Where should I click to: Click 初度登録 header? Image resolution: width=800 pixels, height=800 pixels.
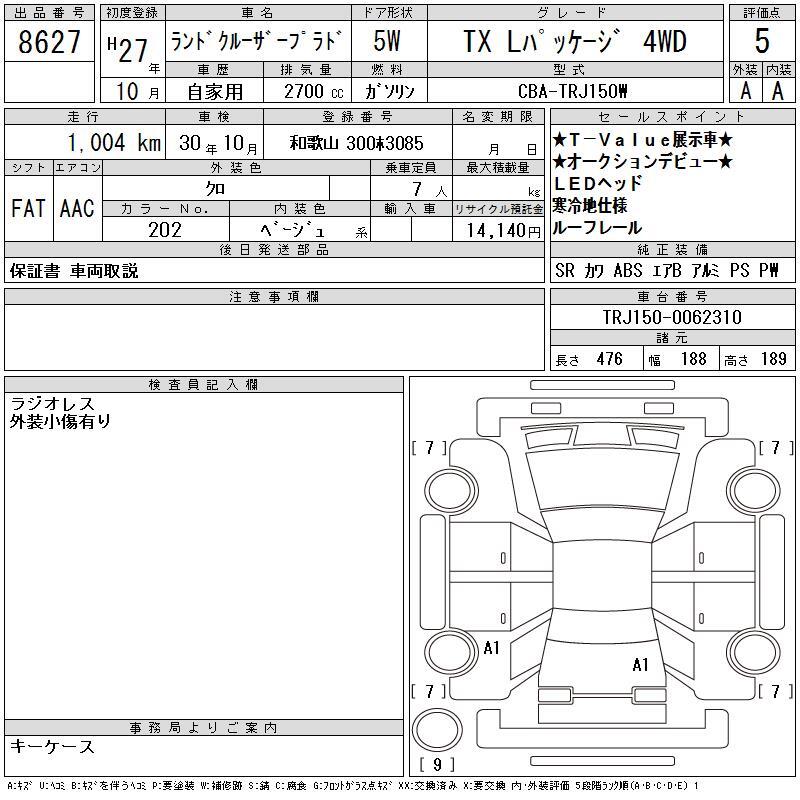point(132,13)
